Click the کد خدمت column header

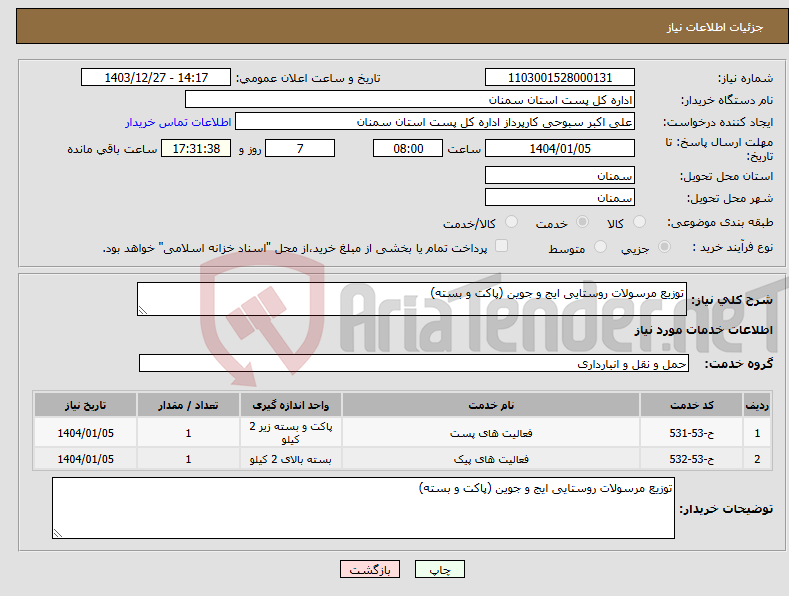(x=692, y=405)
